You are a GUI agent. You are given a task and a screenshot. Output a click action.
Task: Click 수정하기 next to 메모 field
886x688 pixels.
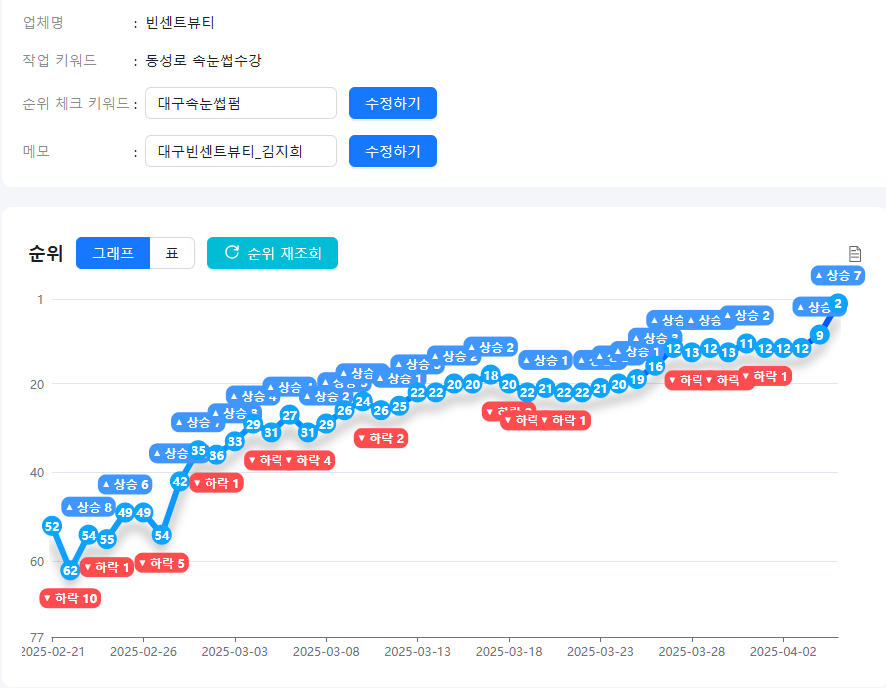point(393,151)
